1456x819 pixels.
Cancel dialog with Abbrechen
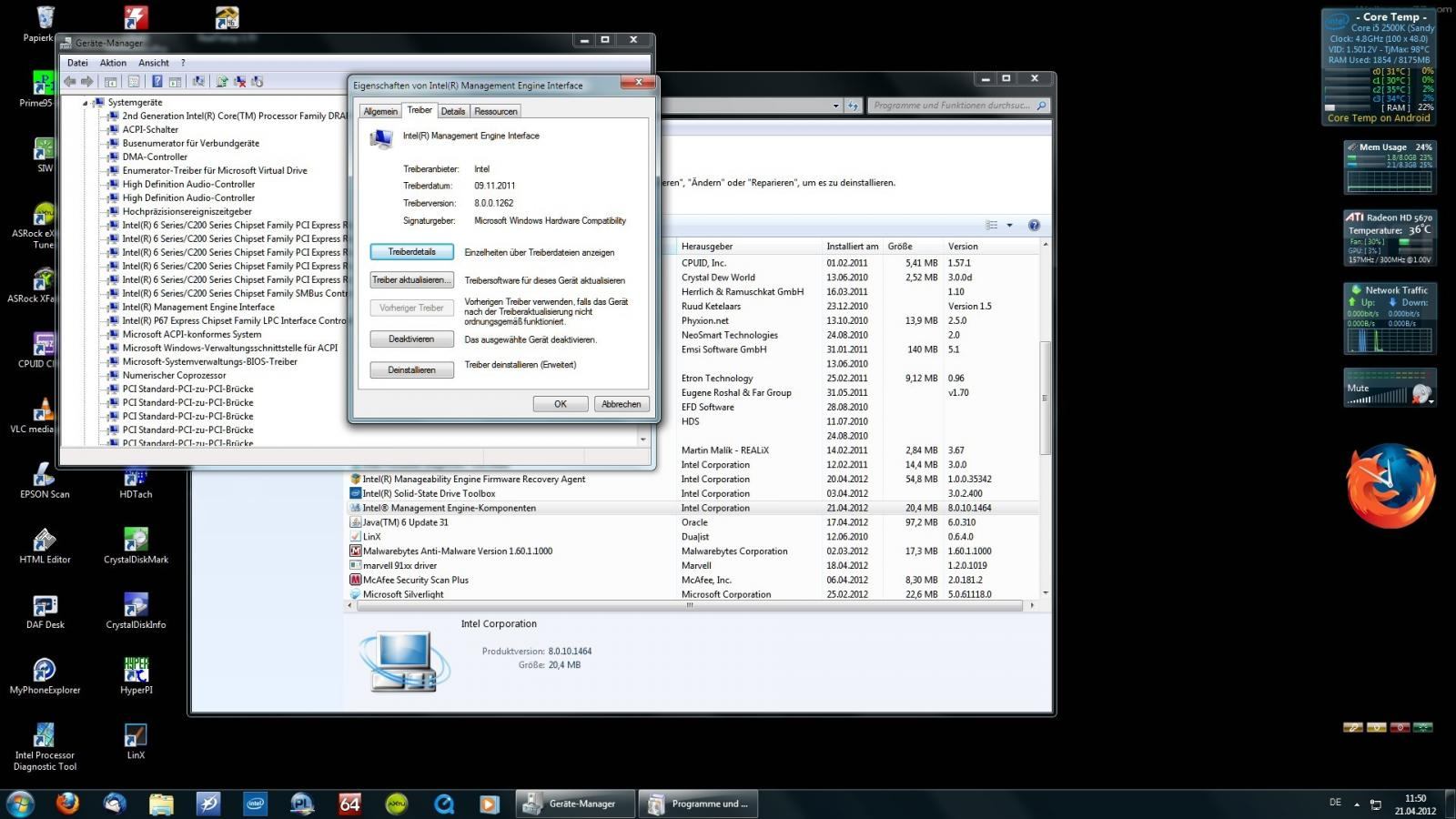pos(622,404)
